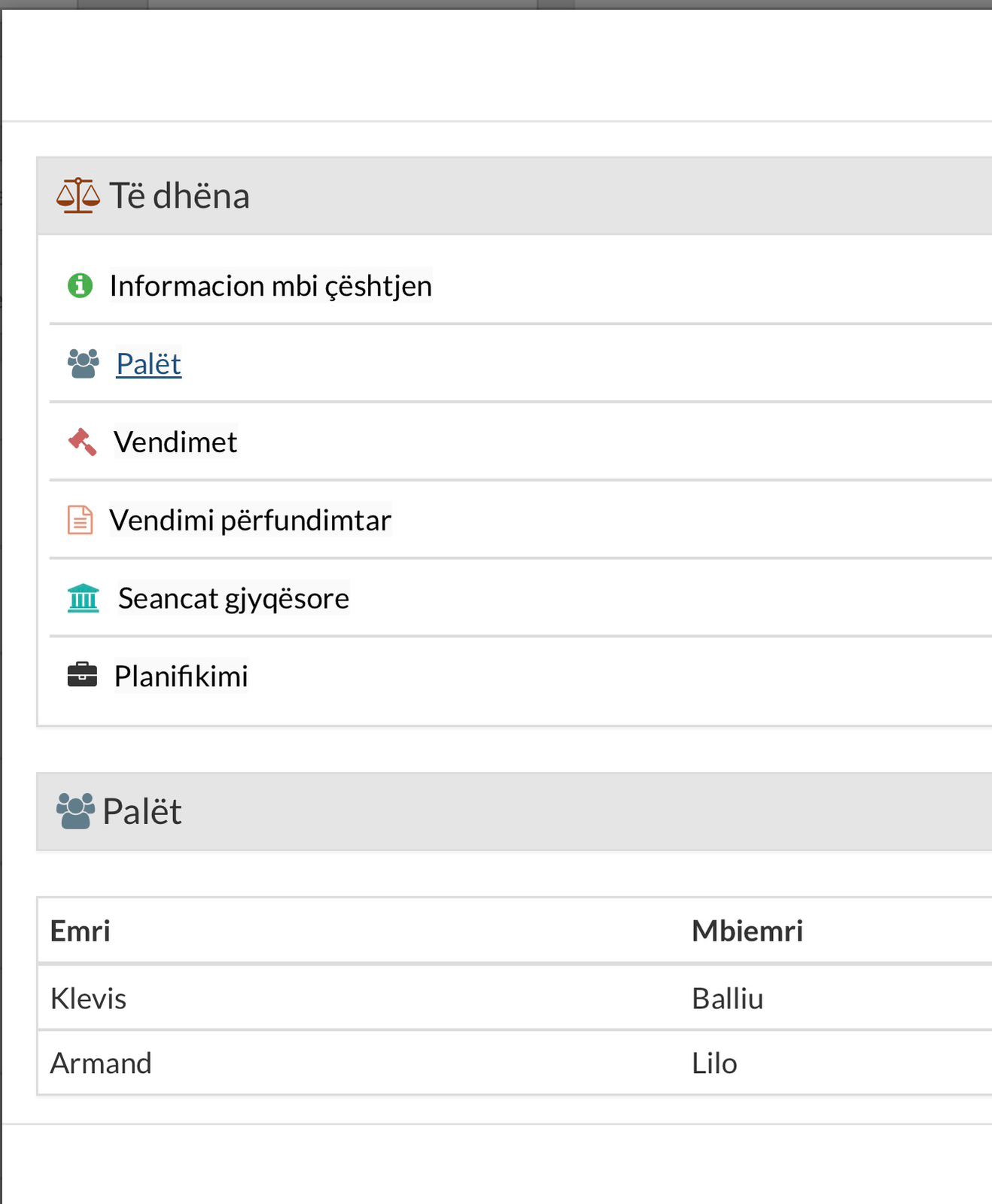This screenshot has width=992, height=1204.
Task: Select the Vendimet entry
Action: point(175,442)
